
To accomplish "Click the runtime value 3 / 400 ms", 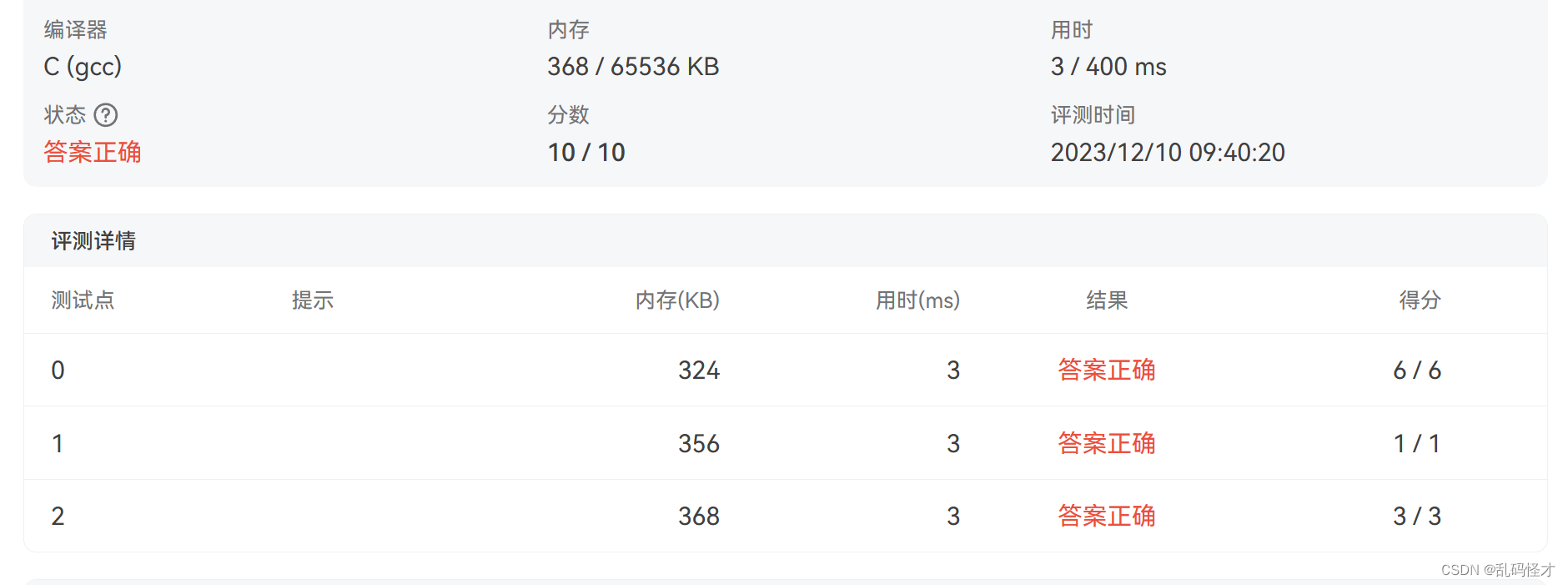I will pos(1107,67).
